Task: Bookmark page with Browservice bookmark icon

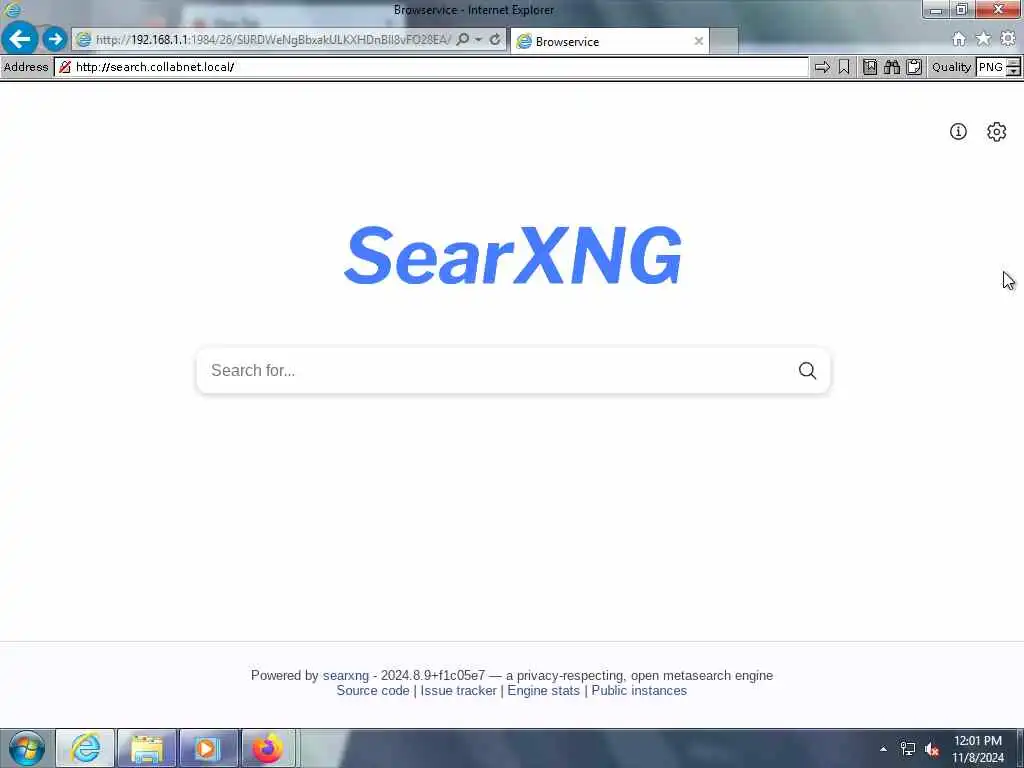Action: click(844, 67)
